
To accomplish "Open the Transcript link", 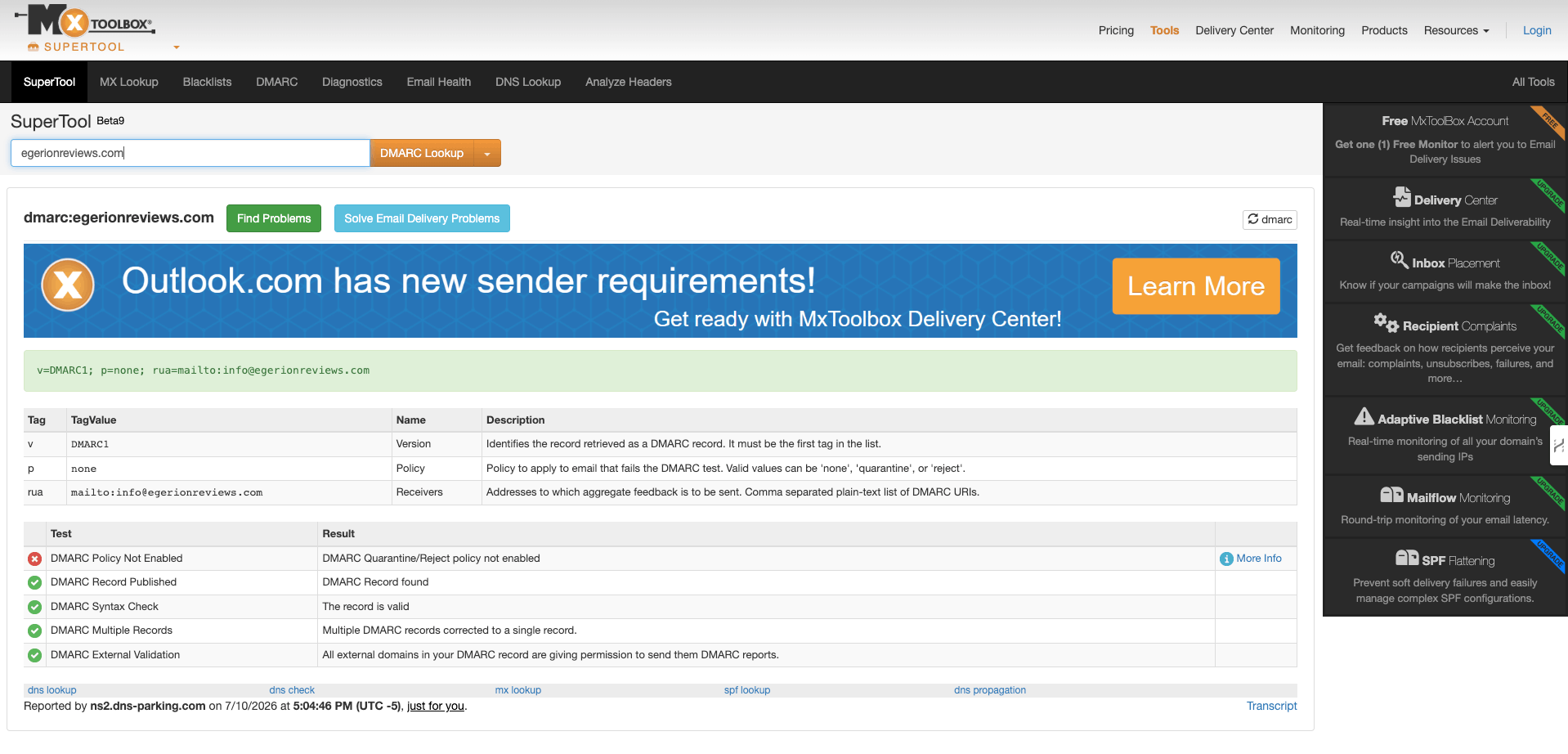I will click(1271, 706).
